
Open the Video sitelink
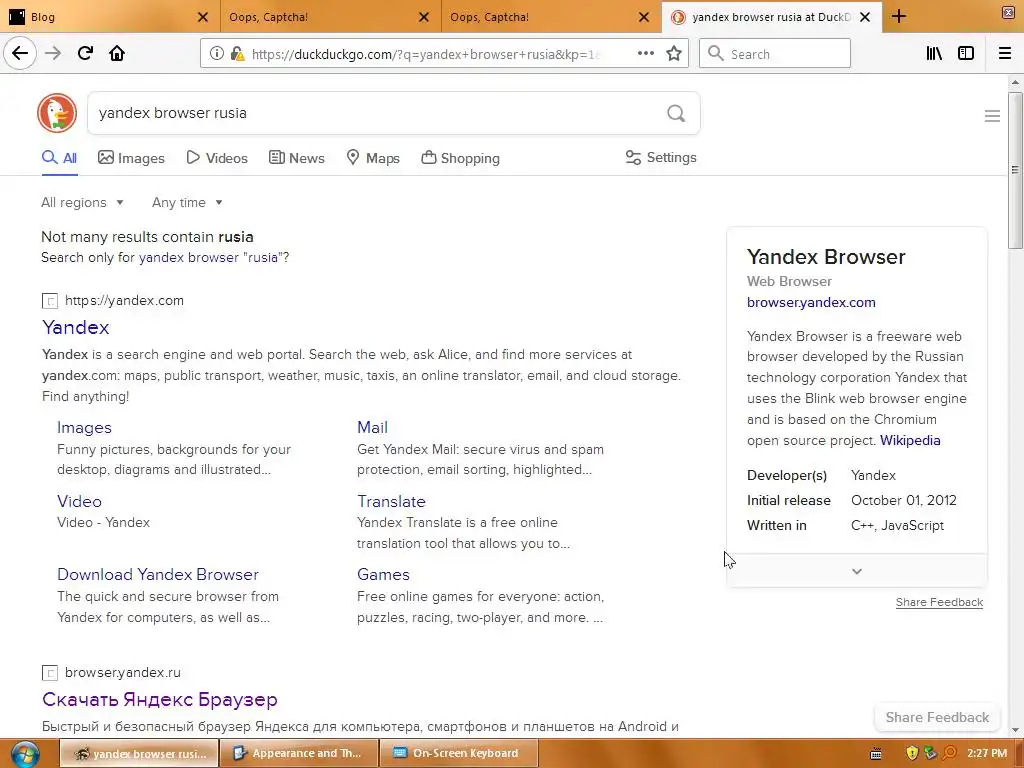pyautogui.click(x=79, y=501)
